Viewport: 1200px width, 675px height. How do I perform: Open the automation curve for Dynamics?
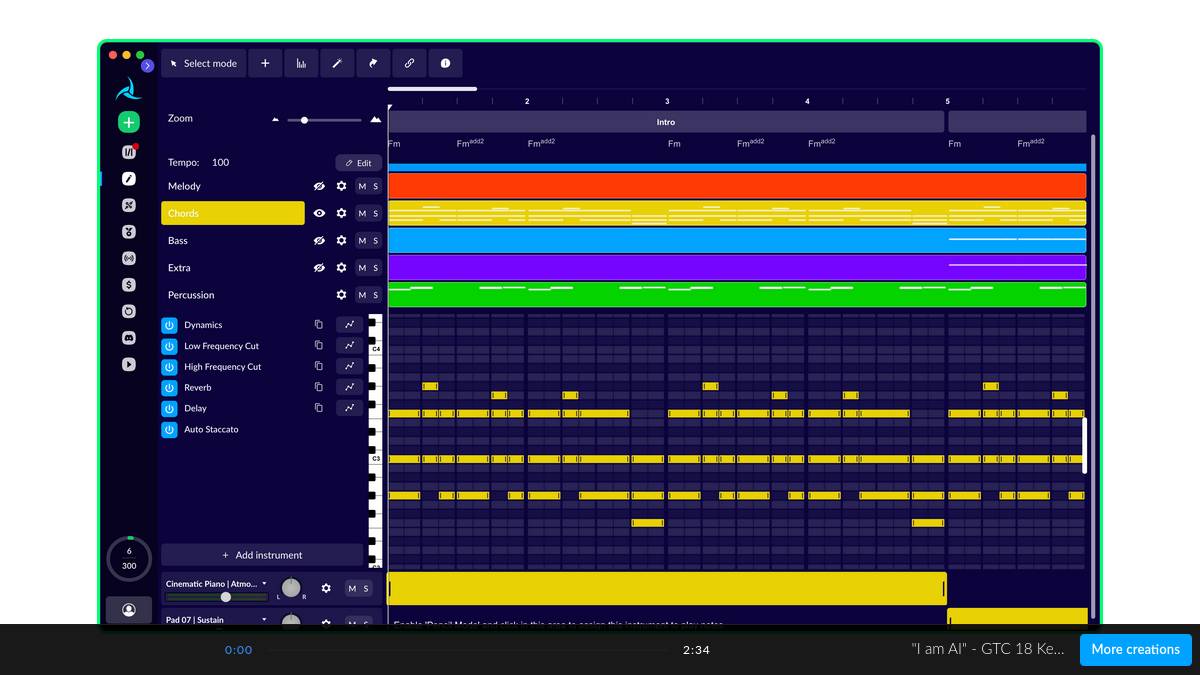click(350, 325)
